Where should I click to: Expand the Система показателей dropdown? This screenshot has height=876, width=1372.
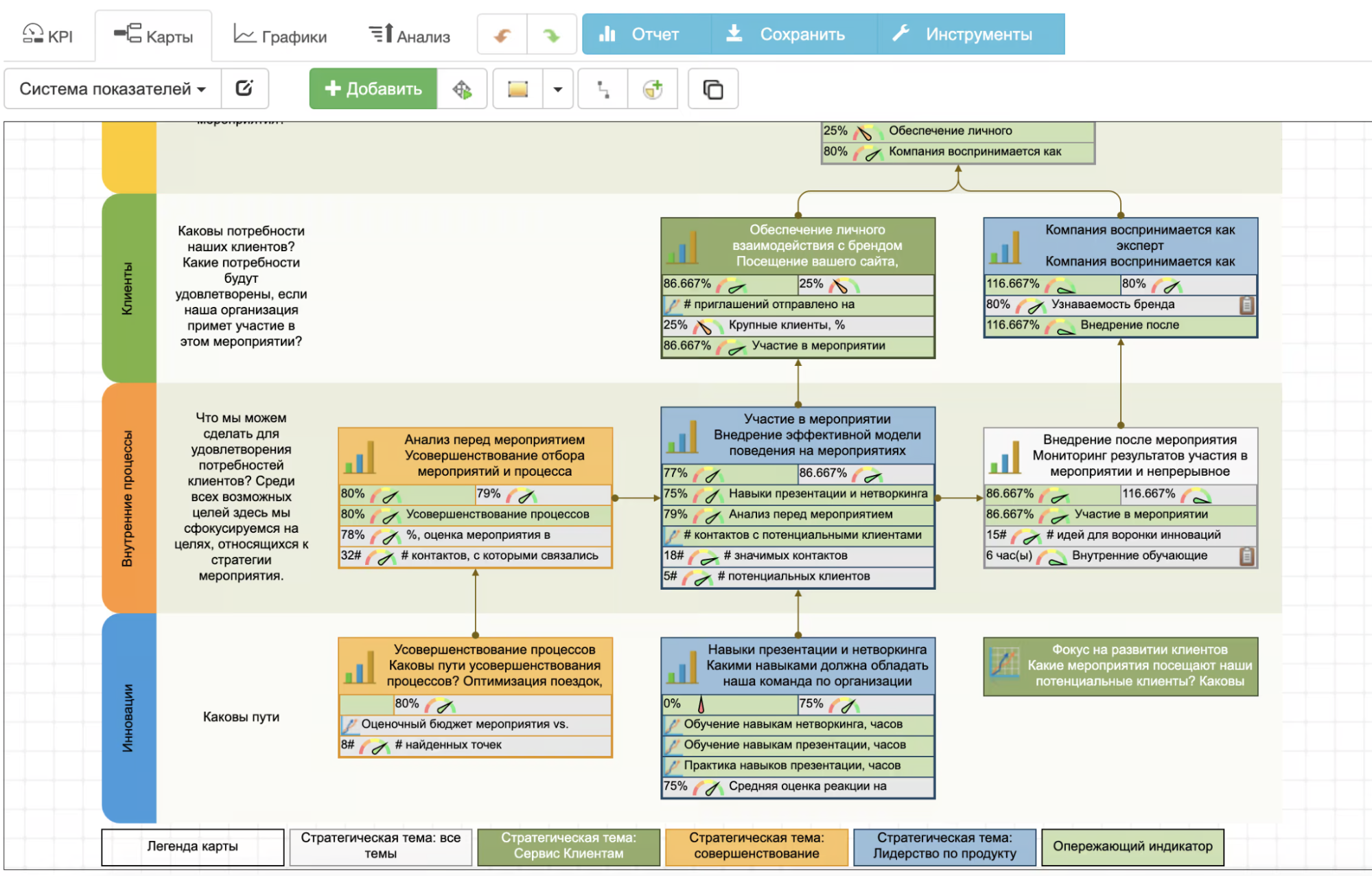click(x=113, y=89)
